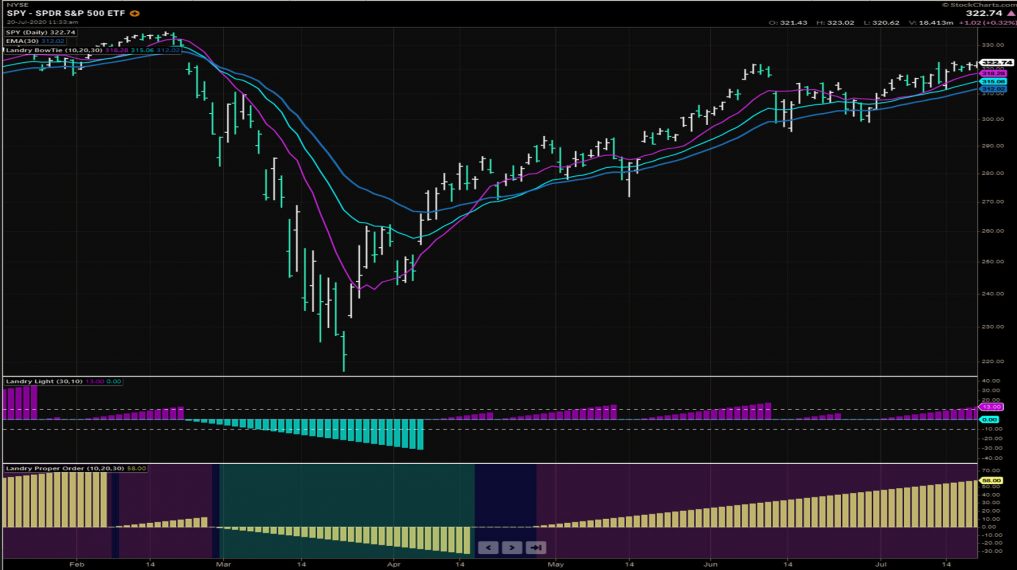Click the Mar date axis label
This screenshot has height=570, width=1017.
pyautogui.click(x=224, y=564)
